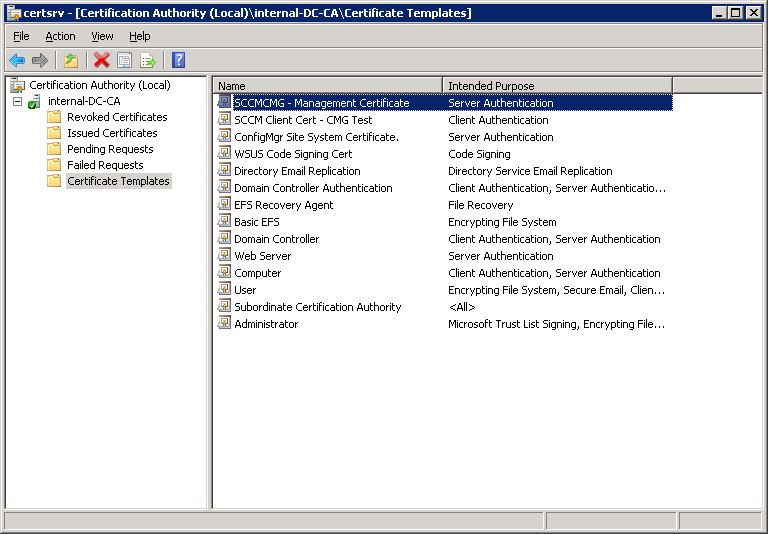Click the Domain Controller Authentication template icon
The height and width of the screenshot is (534, 768).
[224, 187]
